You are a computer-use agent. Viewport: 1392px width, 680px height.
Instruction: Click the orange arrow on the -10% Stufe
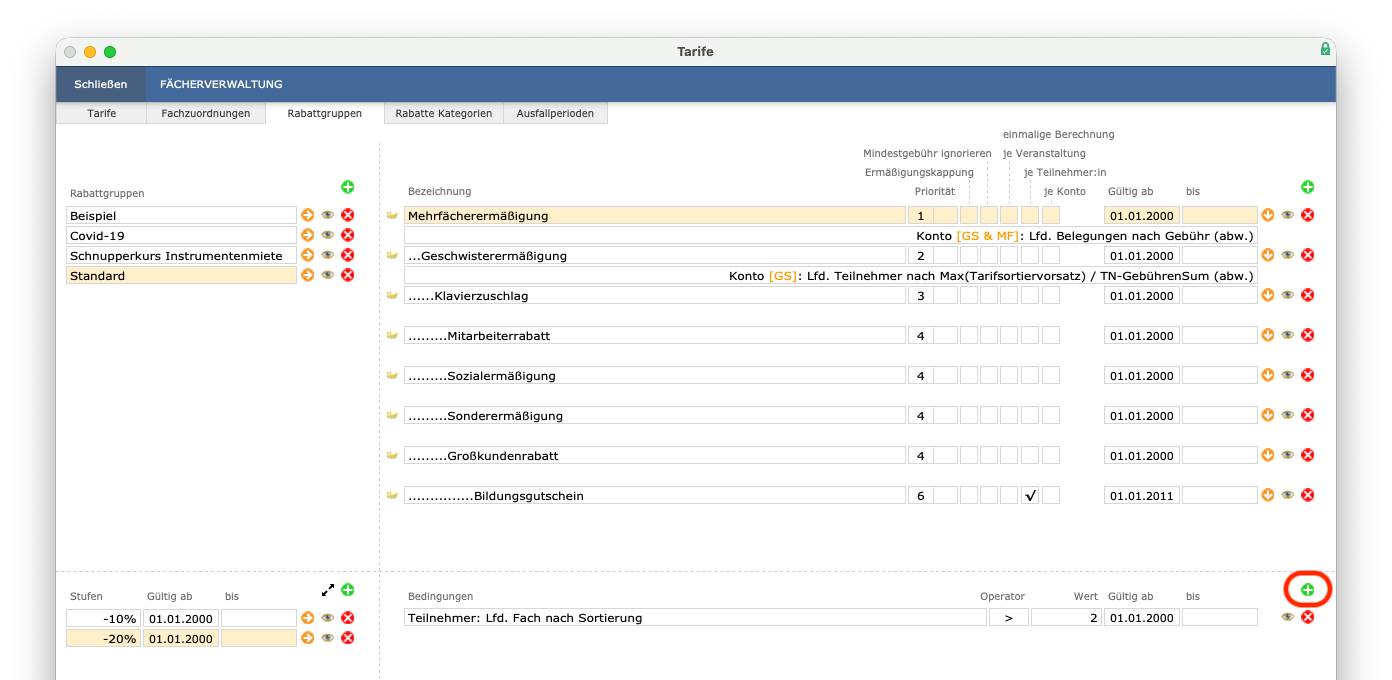click(x=307, y=618)
